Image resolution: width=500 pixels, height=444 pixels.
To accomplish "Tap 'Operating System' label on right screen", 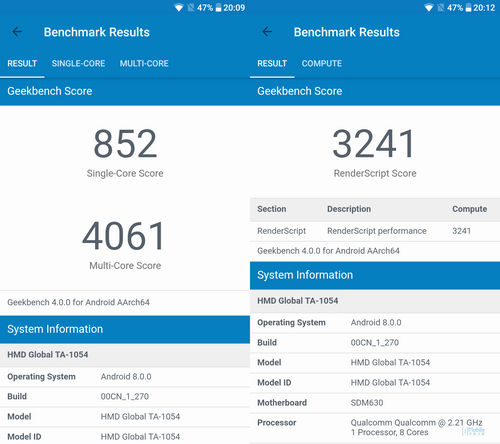I will click(291, 323).
